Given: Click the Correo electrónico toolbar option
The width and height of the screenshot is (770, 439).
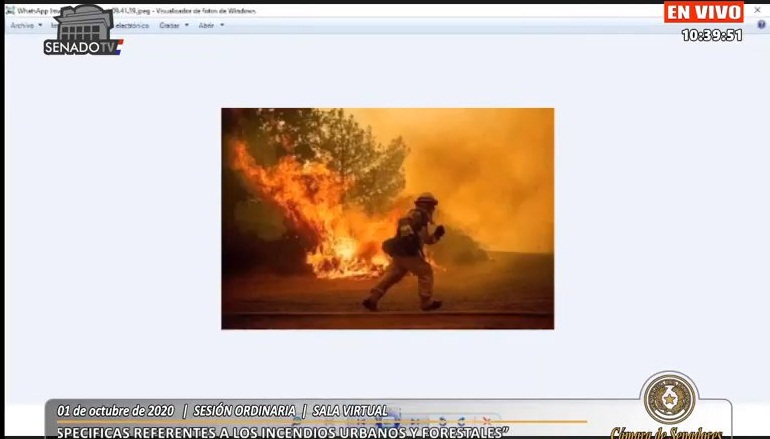Looking at the screenshot, I should point(132,25).
